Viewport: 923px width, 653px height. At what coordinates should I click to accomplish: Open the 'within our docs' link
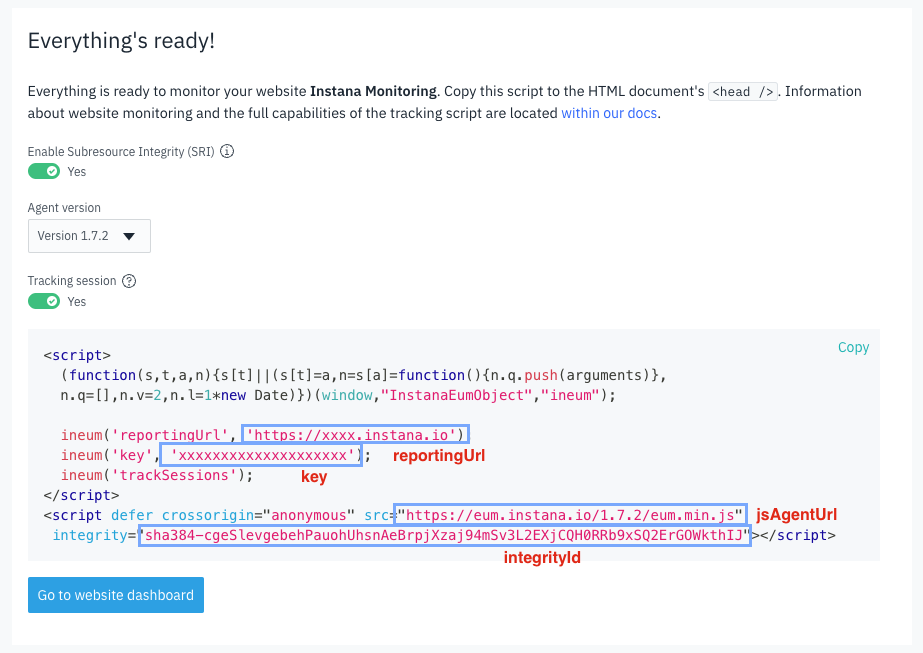click(609, 113)
